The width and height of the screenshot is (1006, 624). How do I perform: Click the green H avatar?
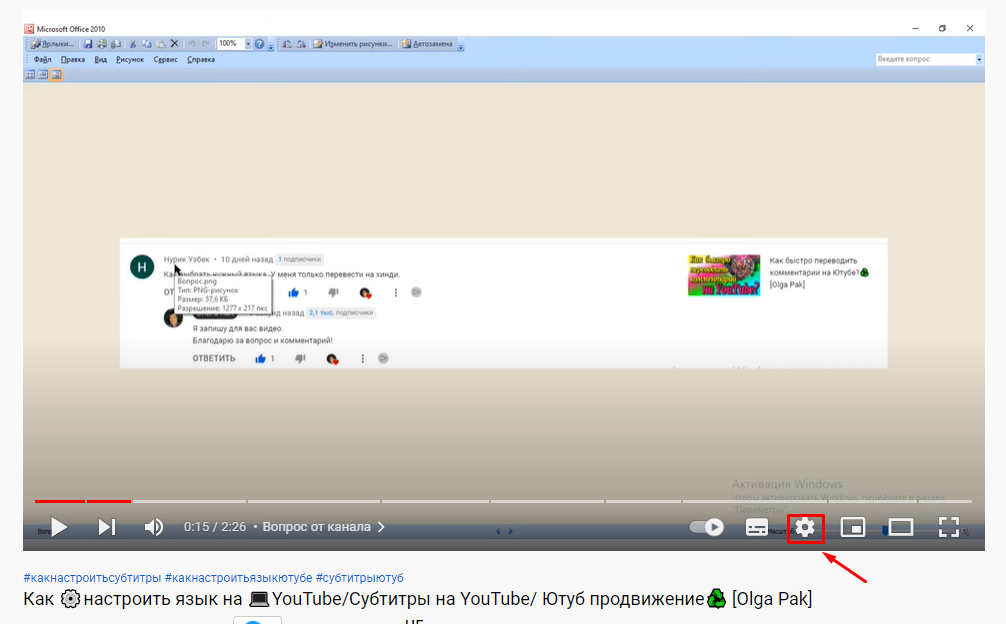[x=142, y=267]
